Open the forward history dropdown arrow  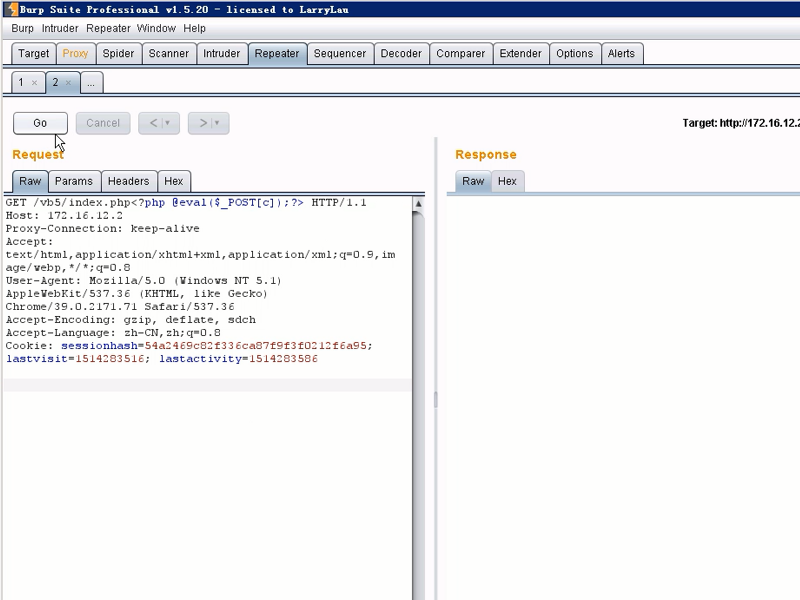pyautogui.click(x=217, y=123)
